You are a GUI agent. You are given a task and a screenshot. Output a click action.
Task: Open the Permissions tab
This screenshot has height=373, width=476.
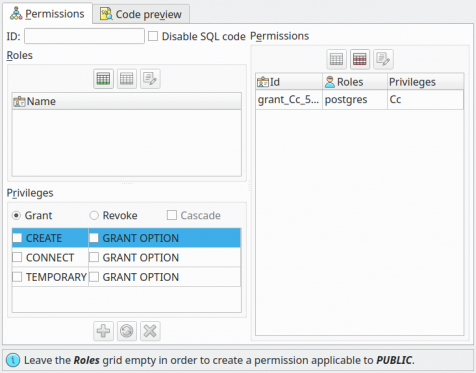pos(47,13)
